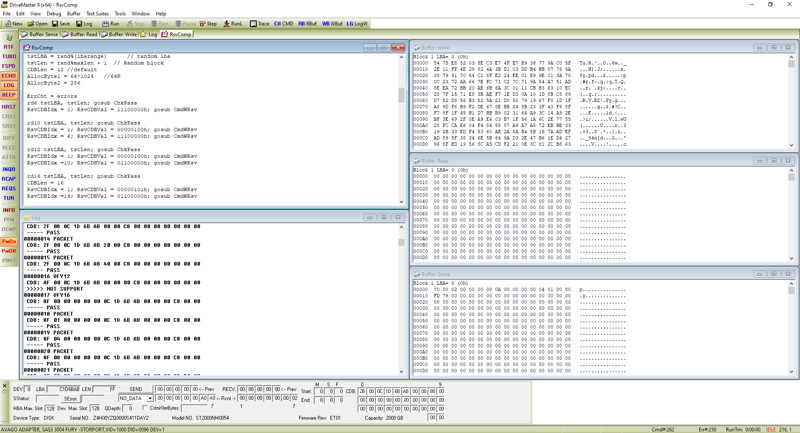Open the Test Suites menu
800x433 pixels.
pos(97,14)
